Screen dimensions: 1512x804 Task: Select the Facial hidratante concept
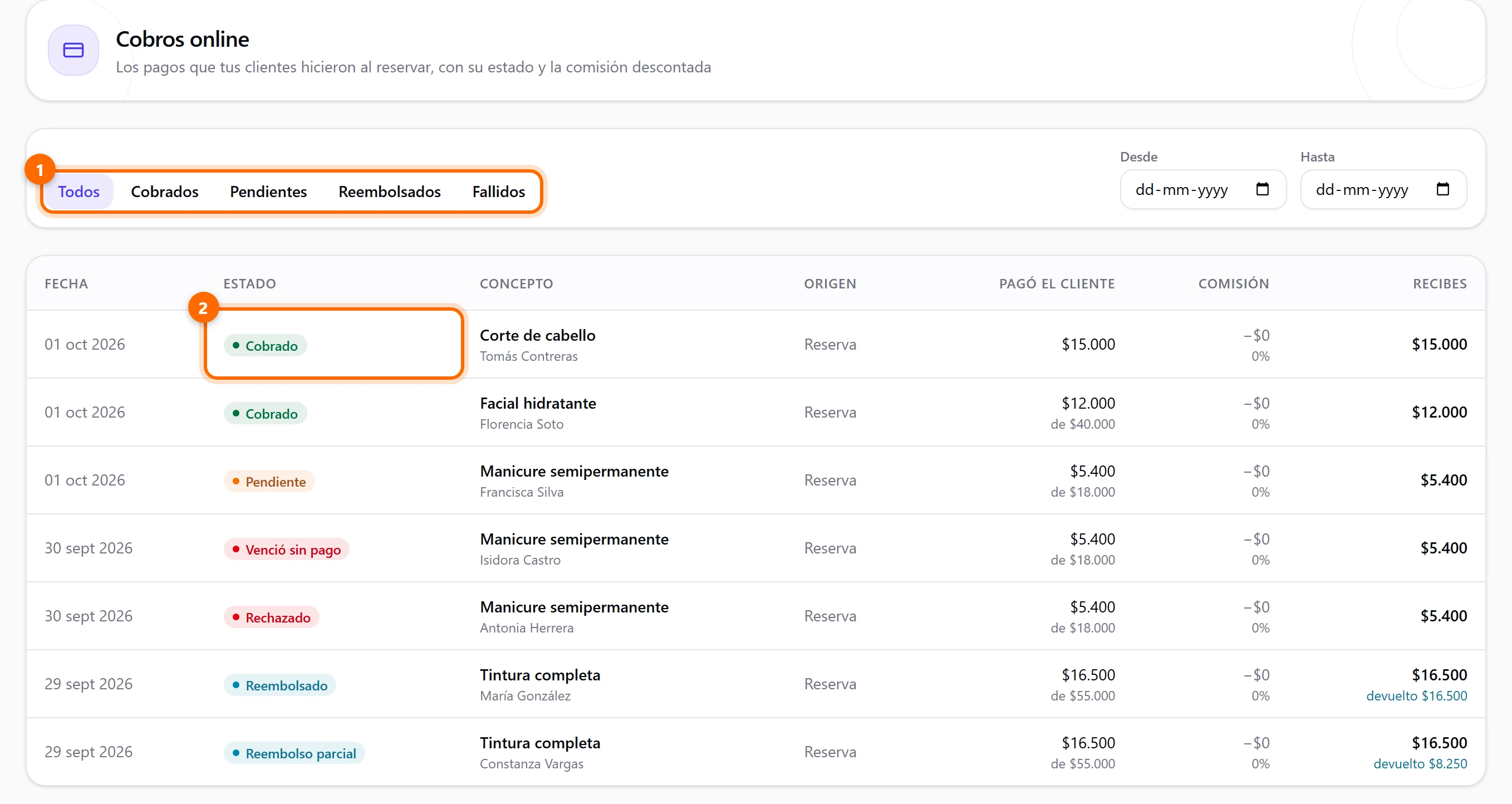click(x=538, y=403)
